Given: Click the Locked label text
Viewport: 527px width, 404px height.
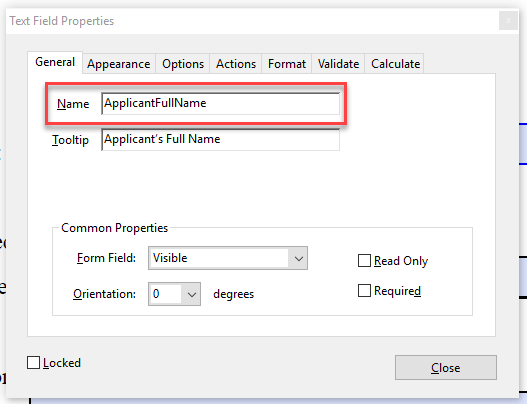Looking at the screenshot, I should pyautogui.click(x=62, y=363).
